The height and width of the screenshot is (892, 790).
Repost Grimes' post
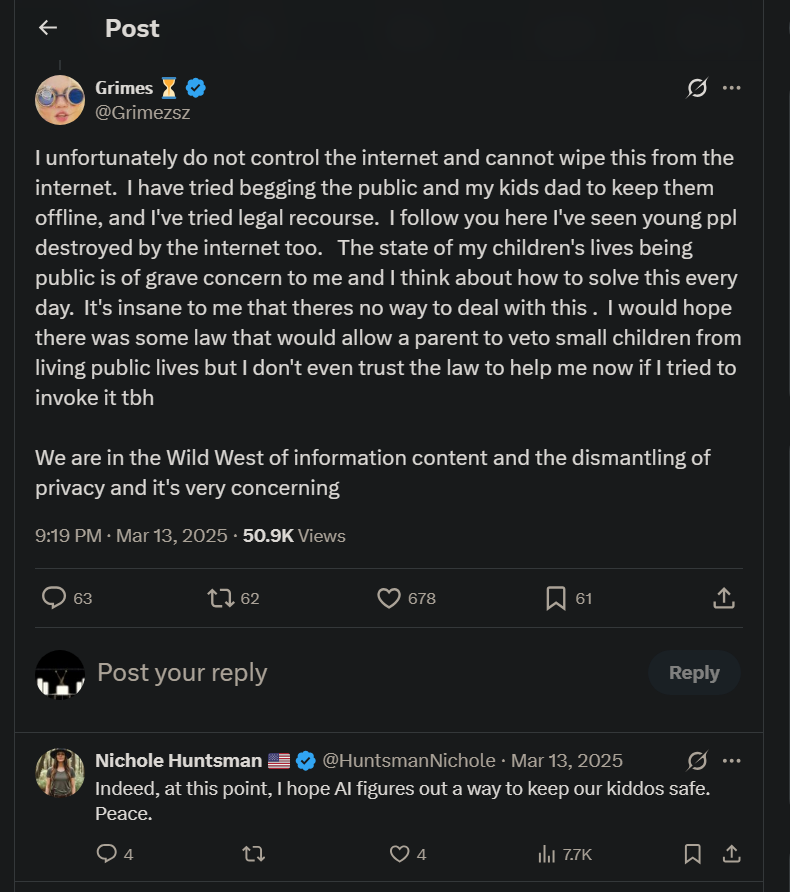coord(220,598)
